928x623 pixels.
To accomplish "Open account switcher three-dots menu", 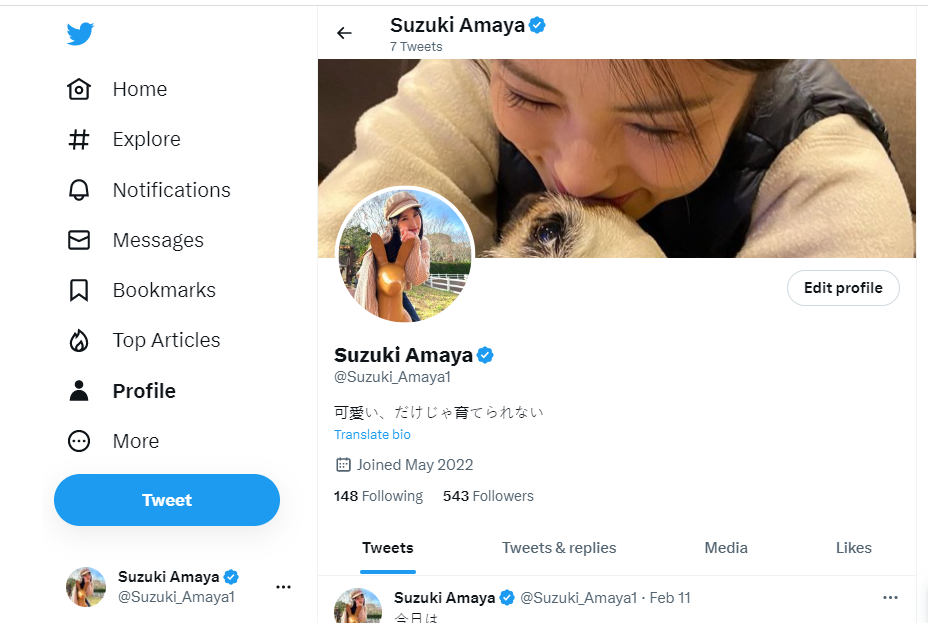I will [283, 587].
